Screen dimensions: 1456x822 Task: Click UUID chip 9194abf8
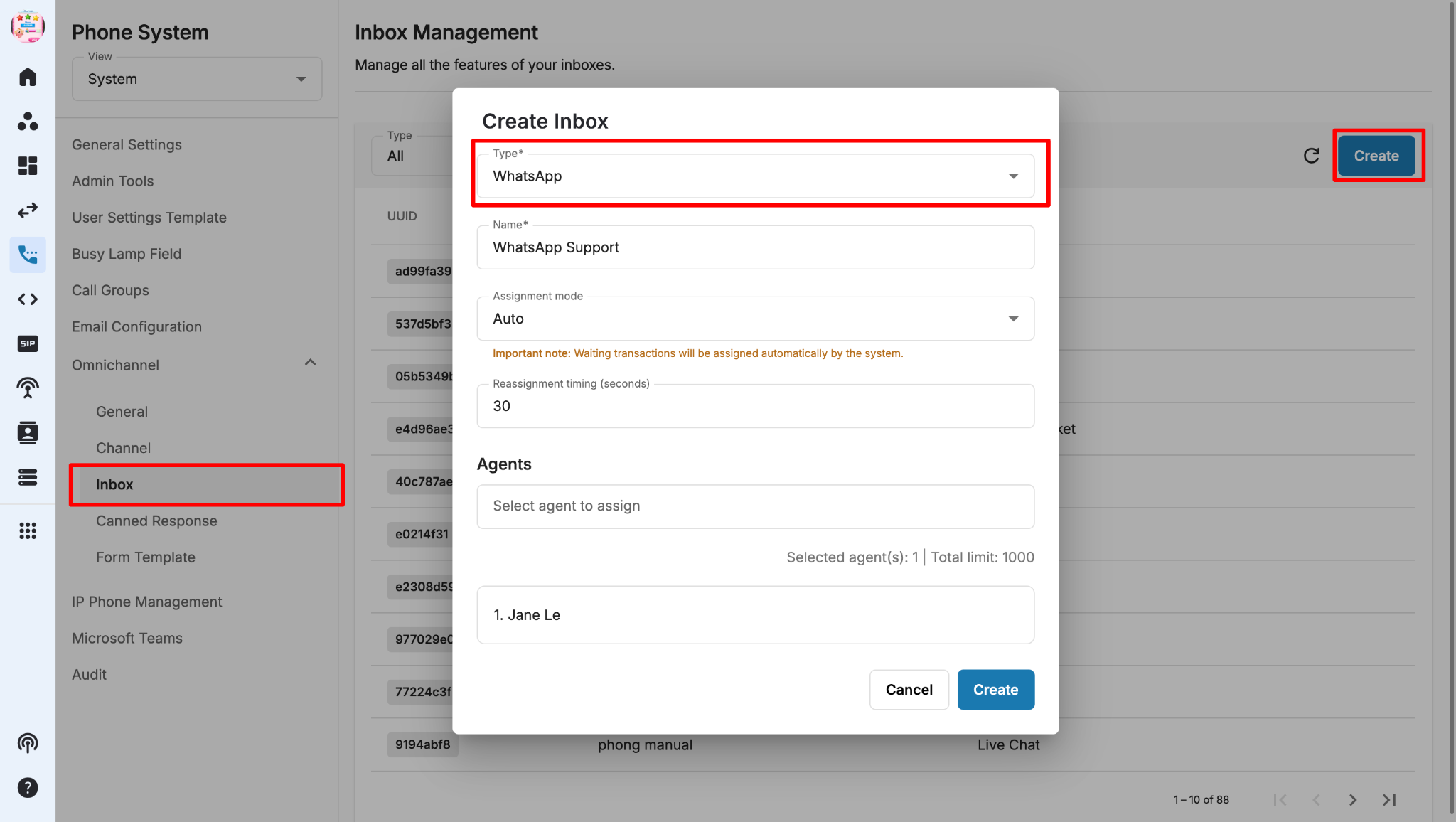pos(422,744)
